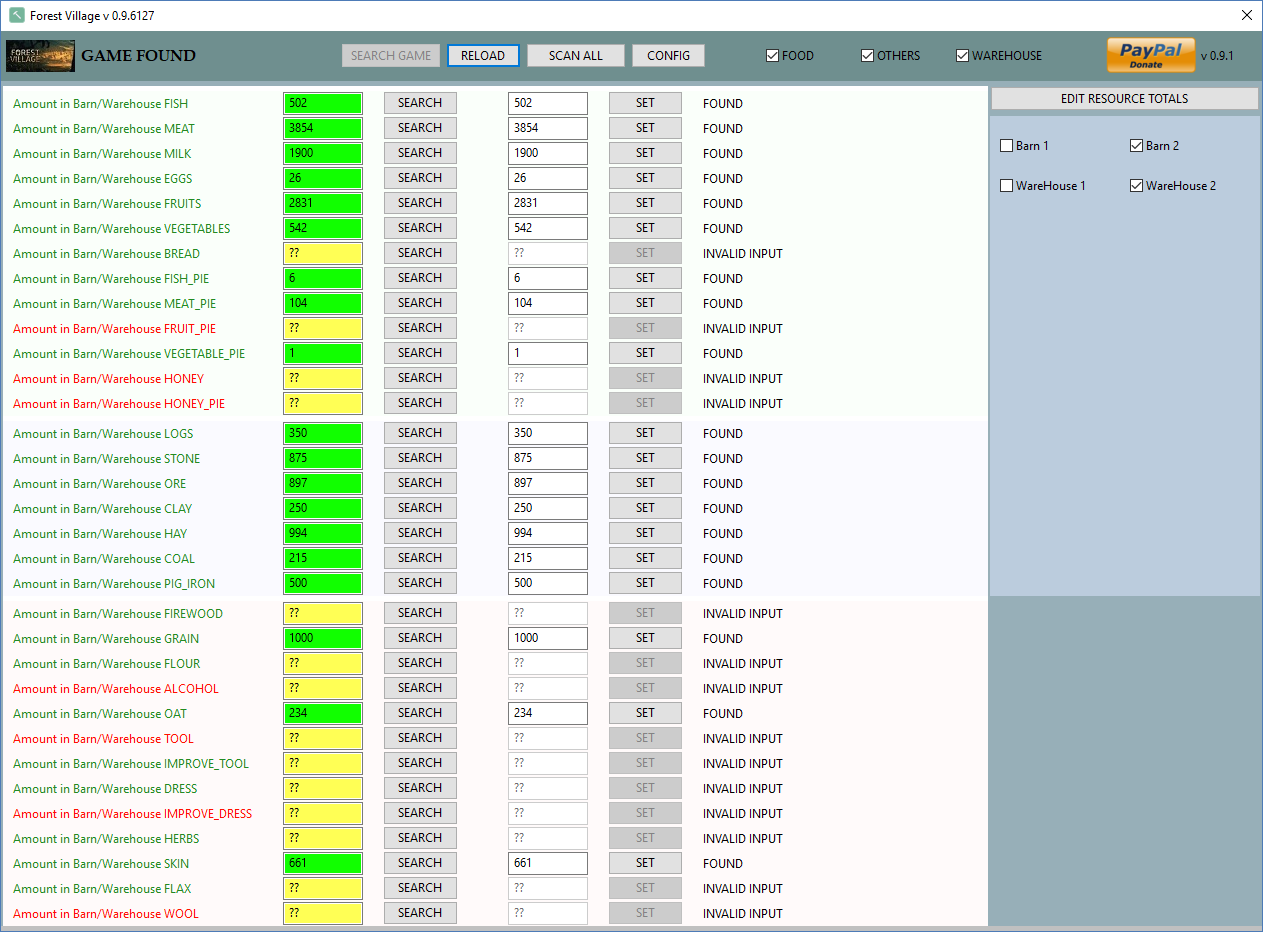Click the yellow BREAD amount field
This screenshot has width=1263, height=932.
(x=323, y=253)
